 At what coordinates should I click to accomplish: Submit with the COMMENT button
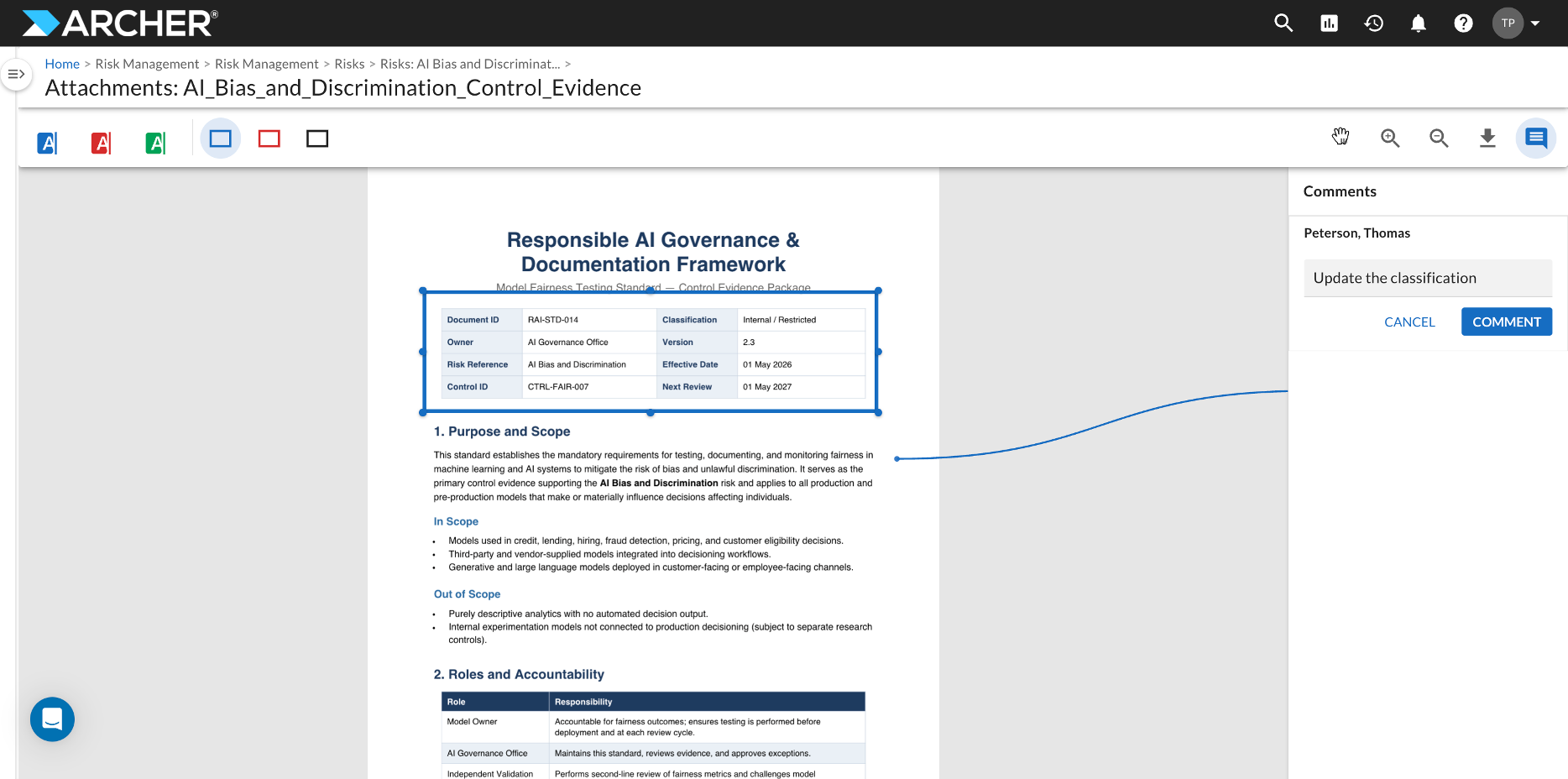pyautogui.click(x=1507, y=322)
